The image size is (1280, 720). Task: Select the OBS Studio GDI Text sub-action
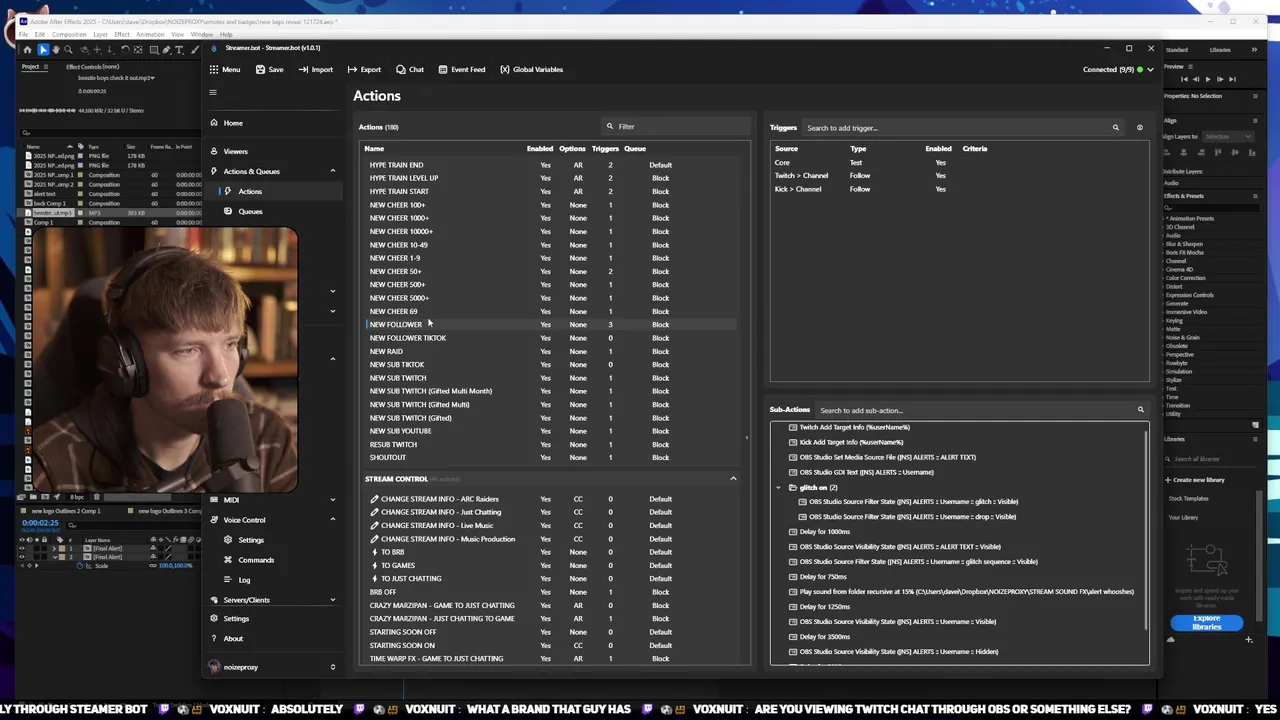point(866,472)
